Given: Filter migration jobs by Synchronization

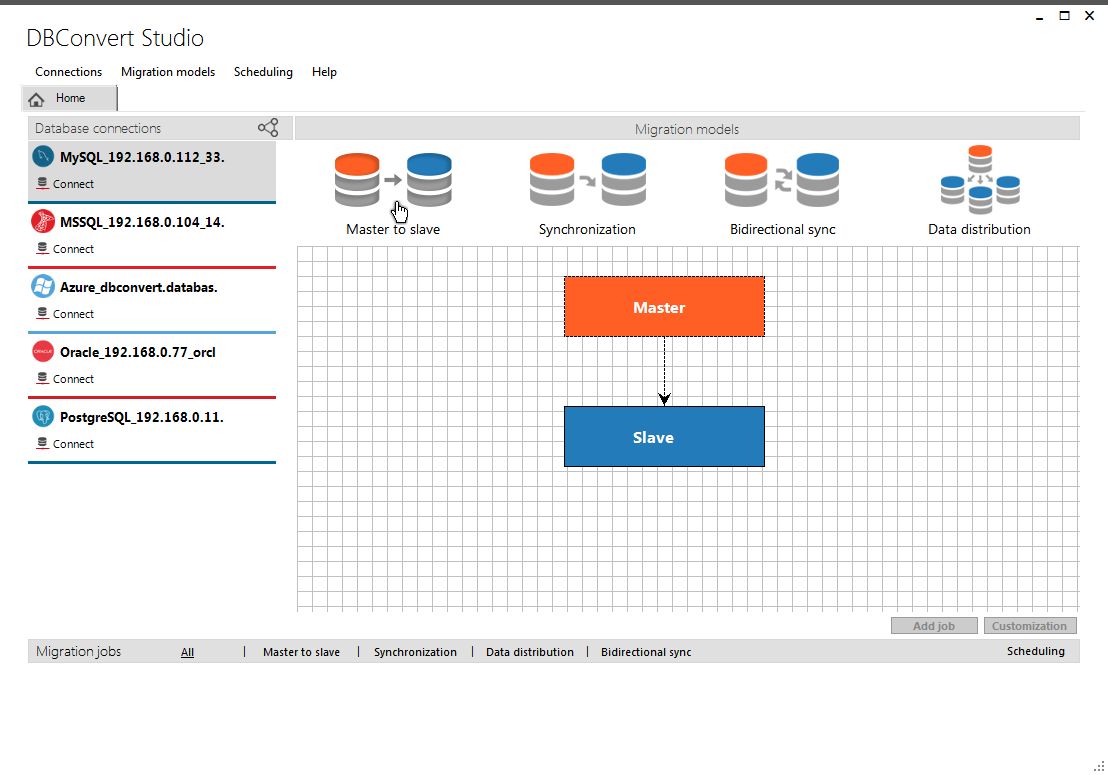Looking at the screenshot, I should click(415, 651).
